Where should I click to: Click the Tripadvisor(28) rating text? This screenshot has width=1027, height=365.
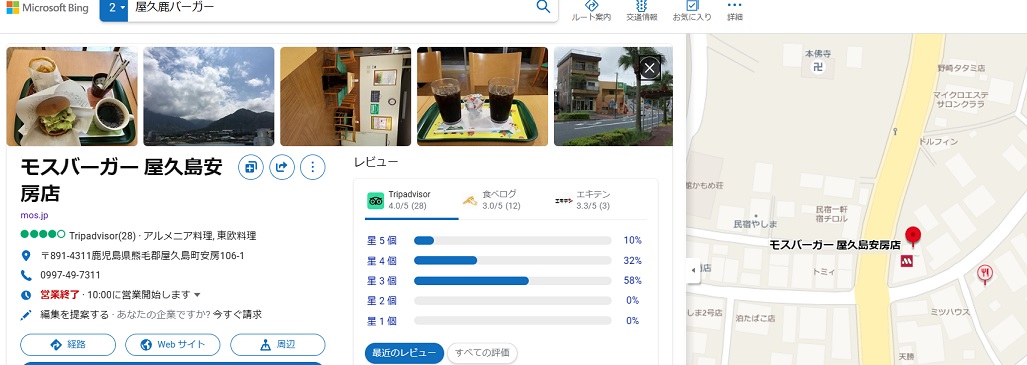tap(102, 235)
